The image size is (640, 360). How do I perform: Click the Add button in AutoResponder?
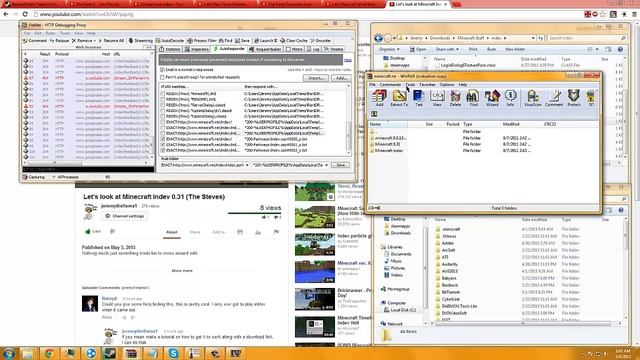click(x=341, y=78)
